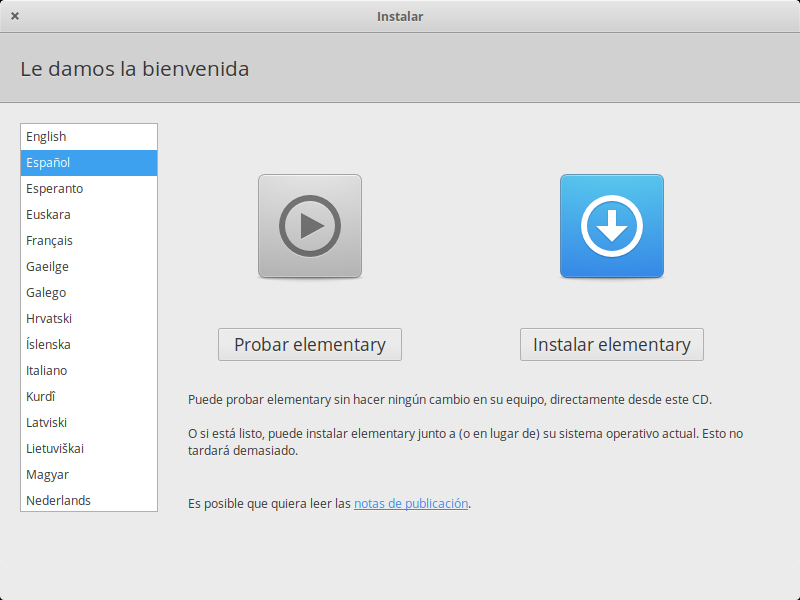Click the blue download arrow install icon
The image size is (800, 600).
(x=611, y=226)
